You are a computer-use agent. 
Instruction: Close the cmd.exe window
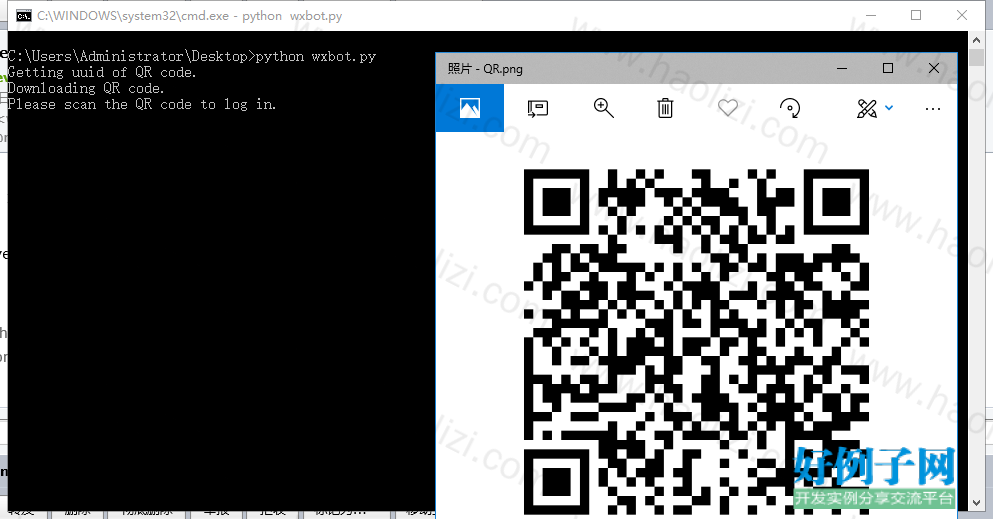[x=961, y=15]
